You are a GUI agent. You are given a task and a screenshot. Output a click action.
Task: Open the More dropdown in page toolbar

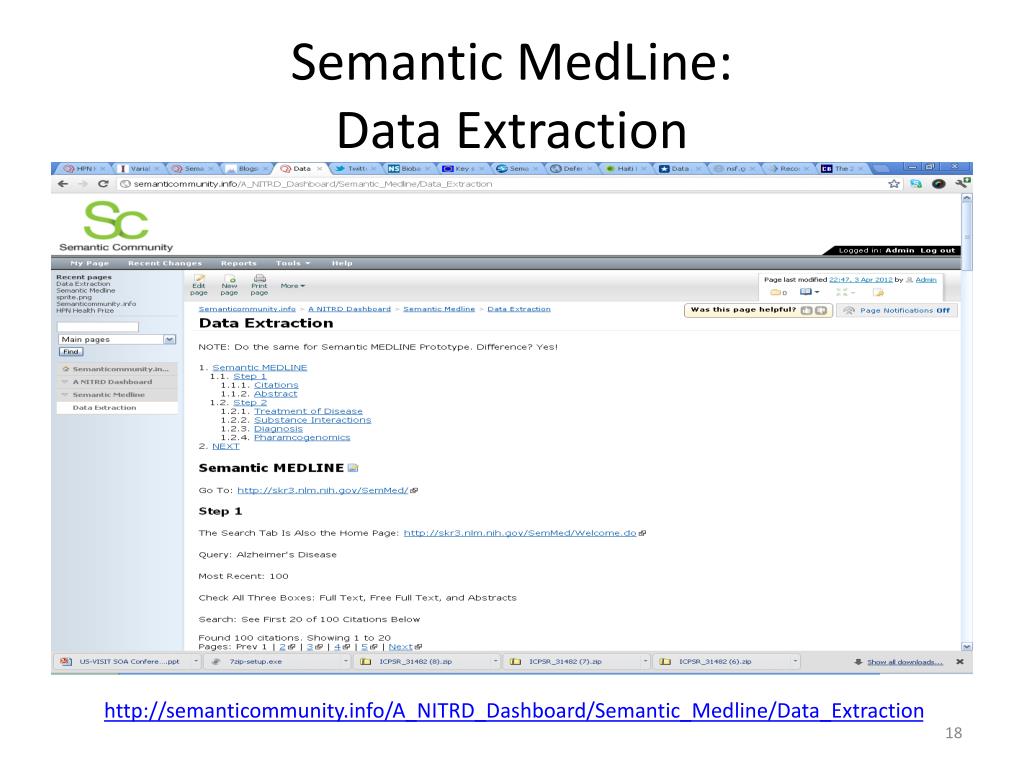coord(293,286)
